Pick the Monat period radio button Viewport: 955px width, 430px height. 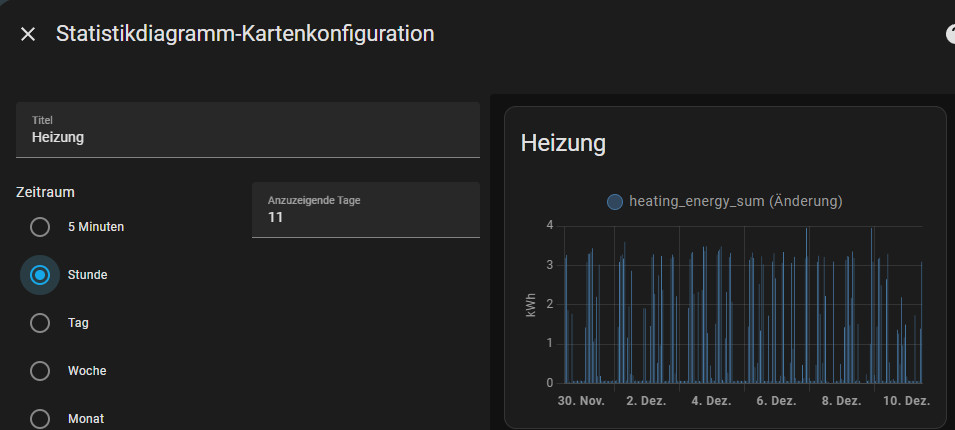point(40,418)
